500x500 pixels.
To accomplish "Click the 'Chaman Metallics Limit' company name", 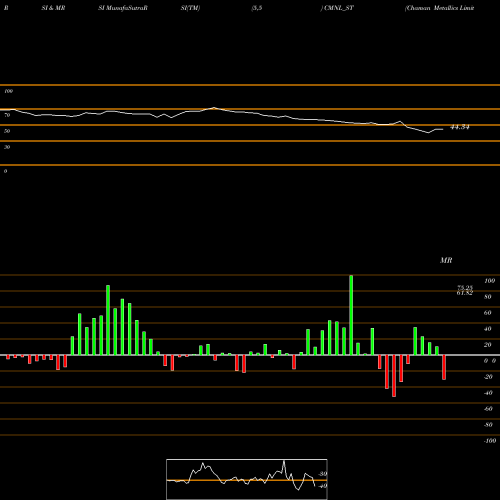I will (x=440, y=8).
